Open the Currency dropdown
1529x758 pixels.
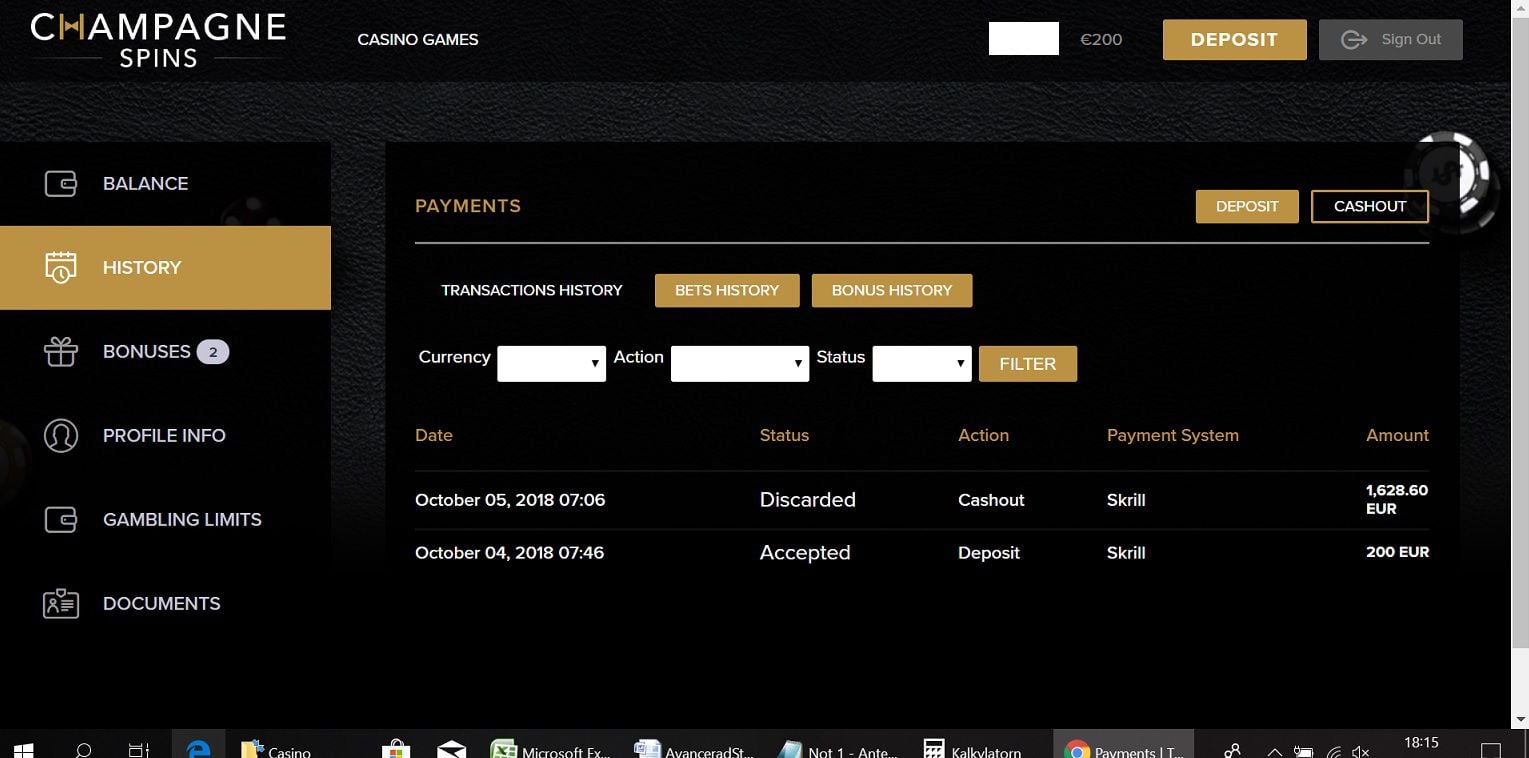click(x=552, y=364)
